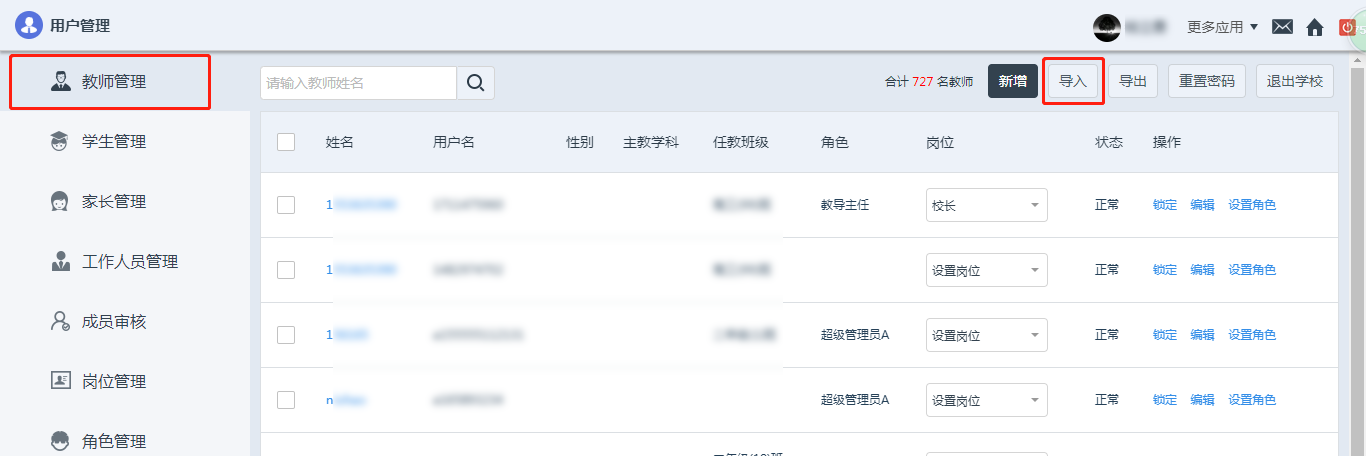Screen dimensions: 1366x456
Task: Click the 用户名 column header
Action: [454, 142]
